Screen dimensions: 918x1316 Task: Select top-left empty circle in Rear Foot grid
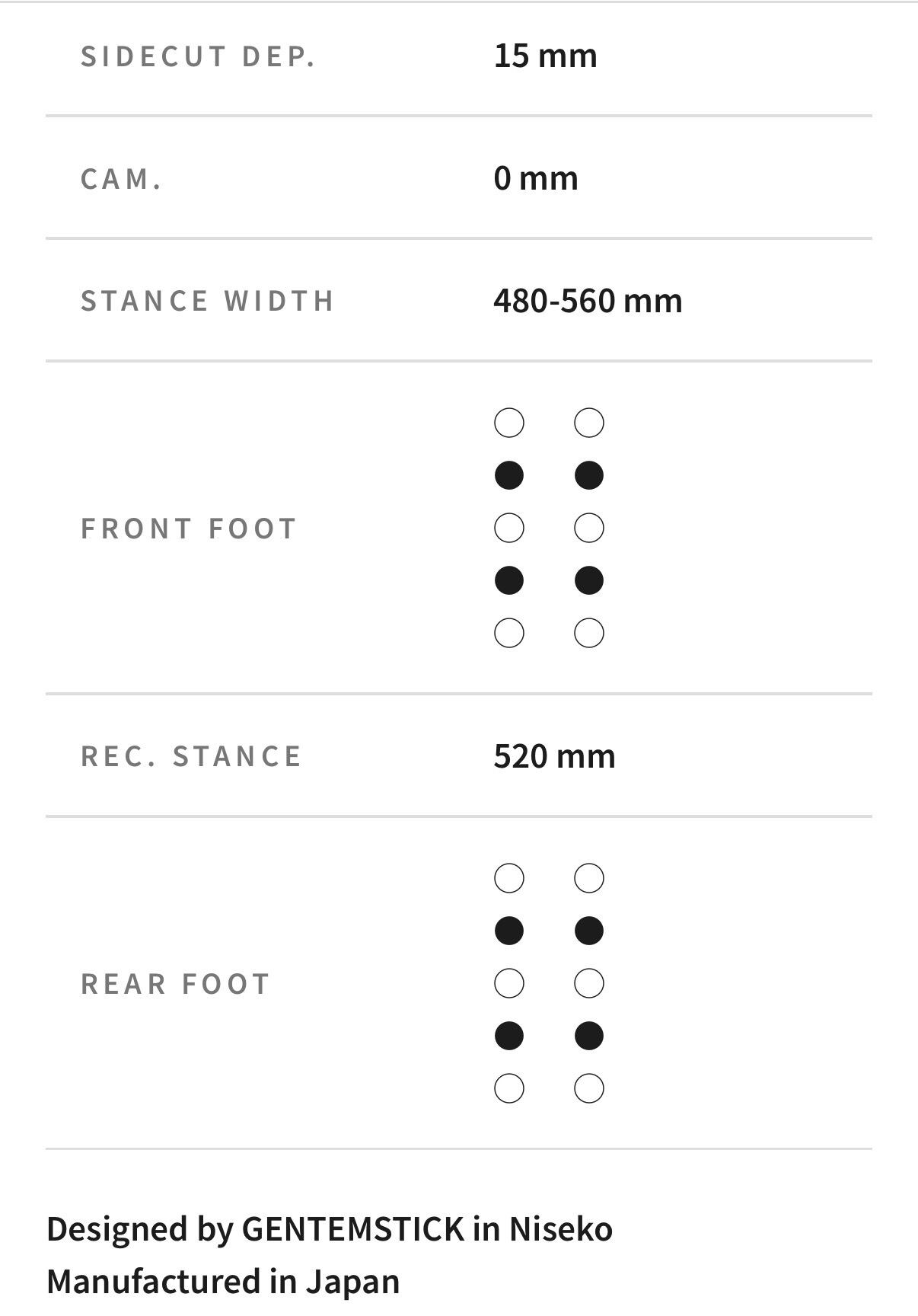[509, 878]
